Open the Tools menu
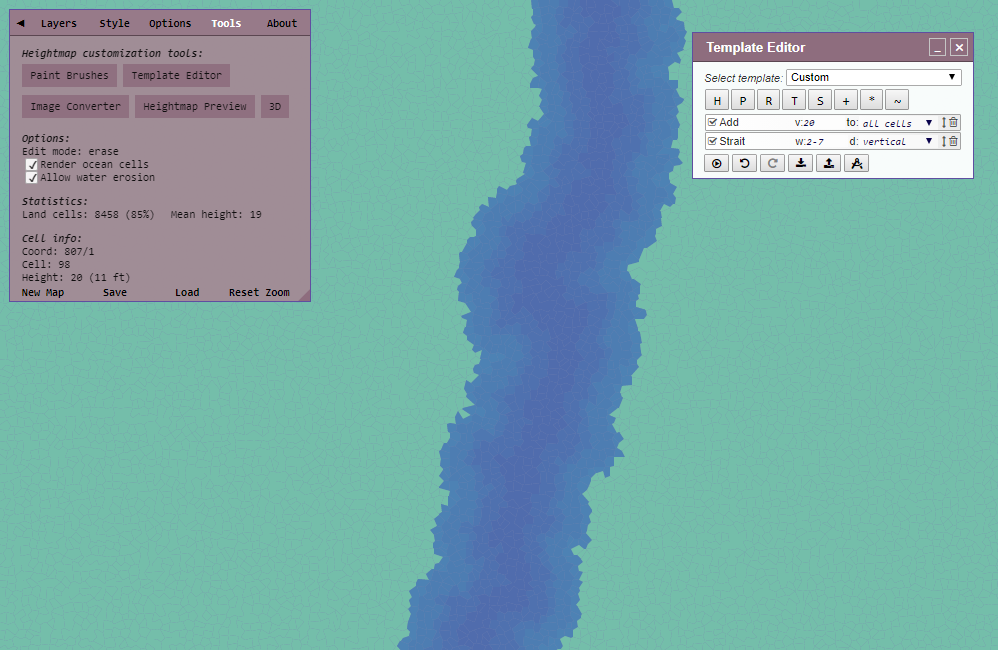The image size is (998, 650). [x=225, y=23]
